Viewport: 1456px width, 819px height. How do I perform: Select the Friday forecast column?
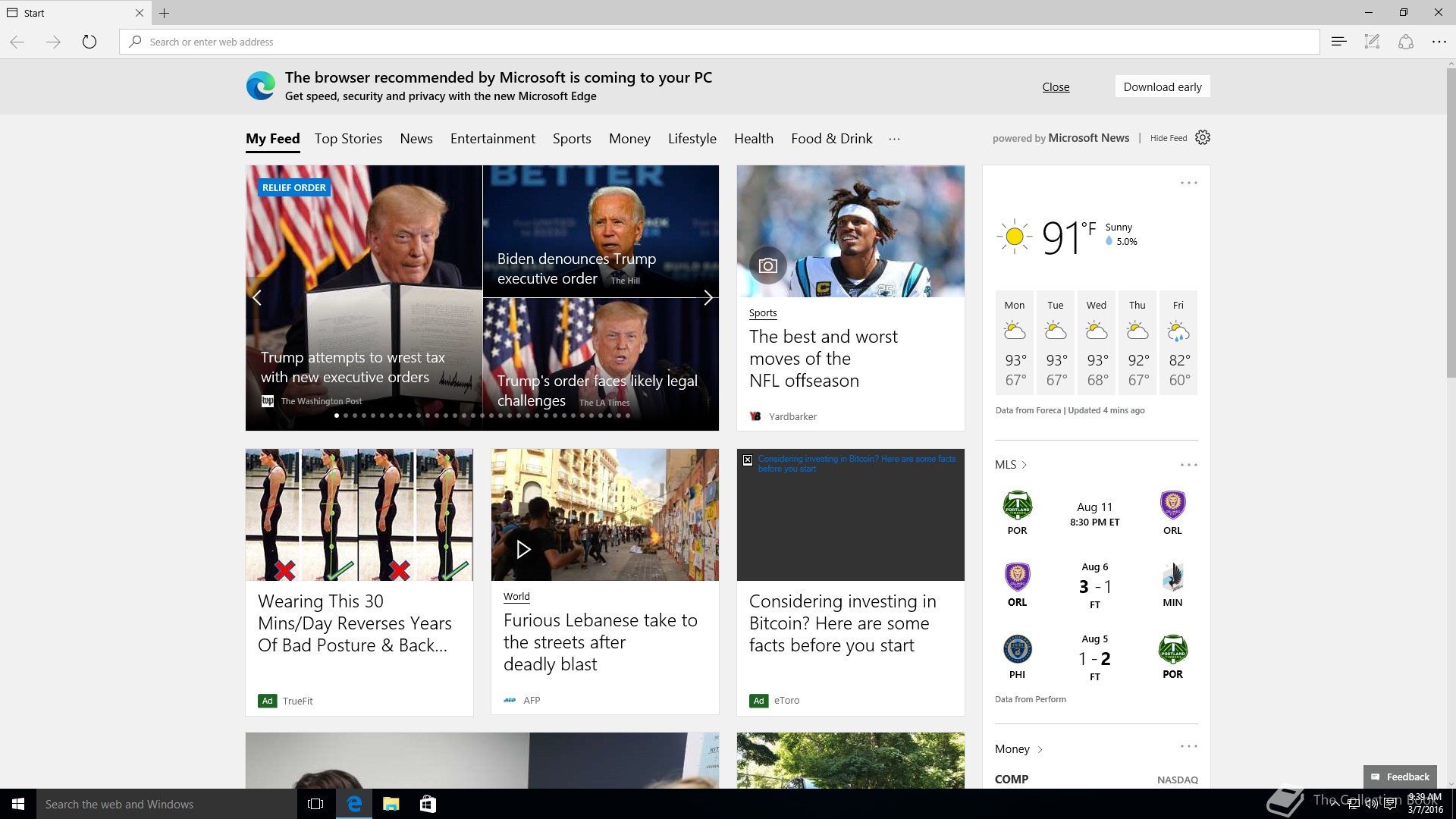pos(1178,343)
